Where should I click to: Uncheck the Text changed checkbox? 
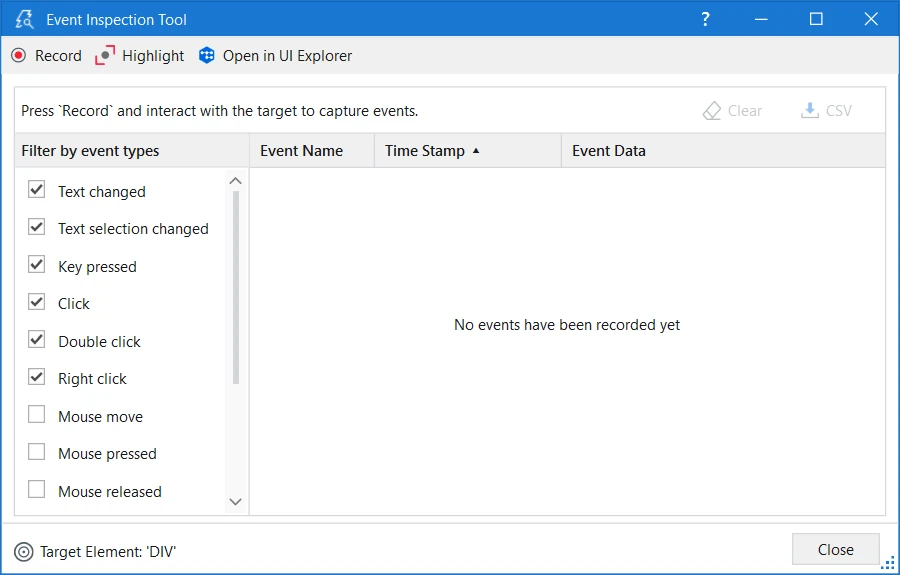pos(37,190)
